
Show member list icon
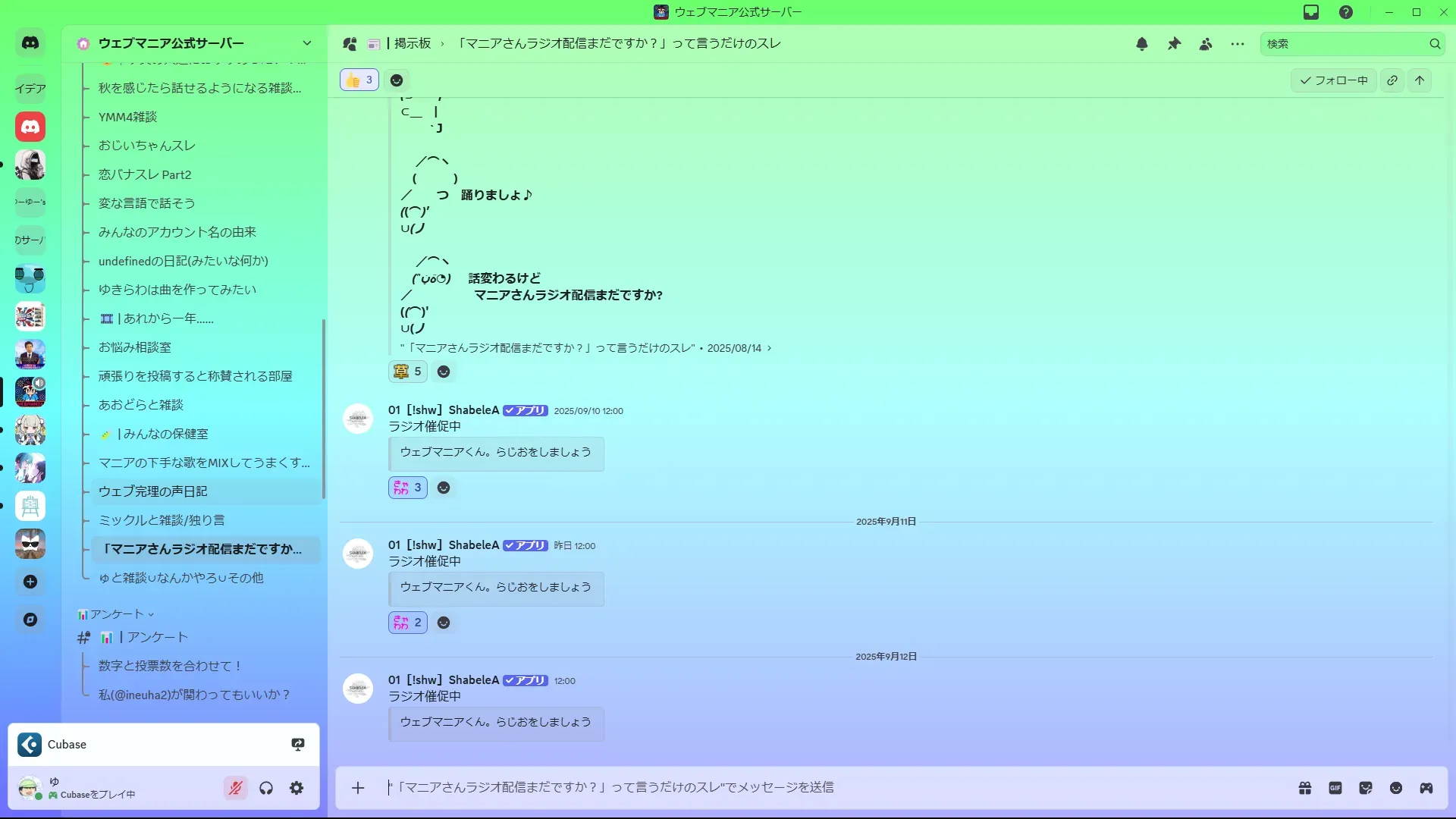(x=1206, y=44)
